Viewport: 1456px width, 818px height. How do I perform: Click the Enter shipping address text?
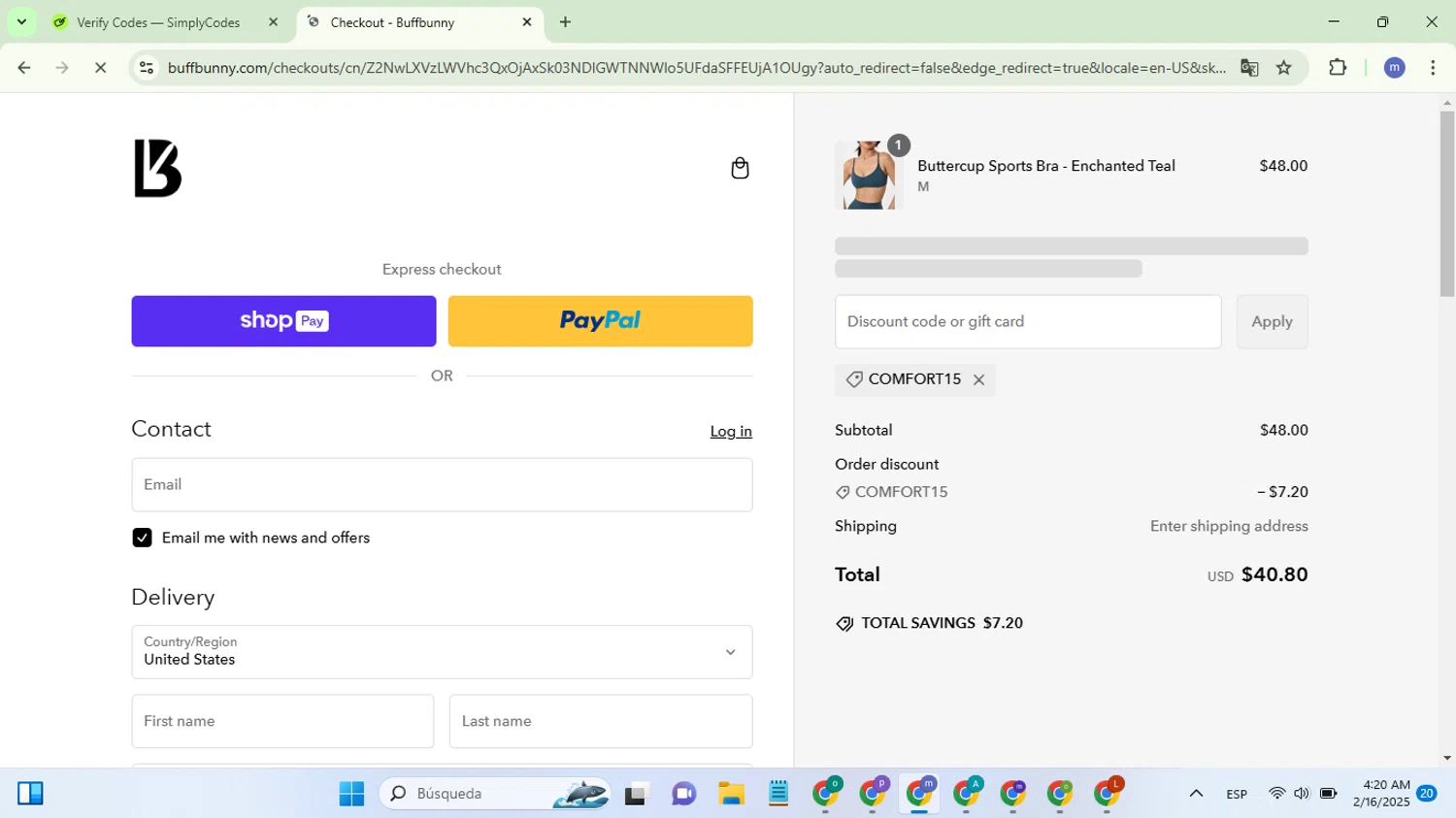point(1229,526)
